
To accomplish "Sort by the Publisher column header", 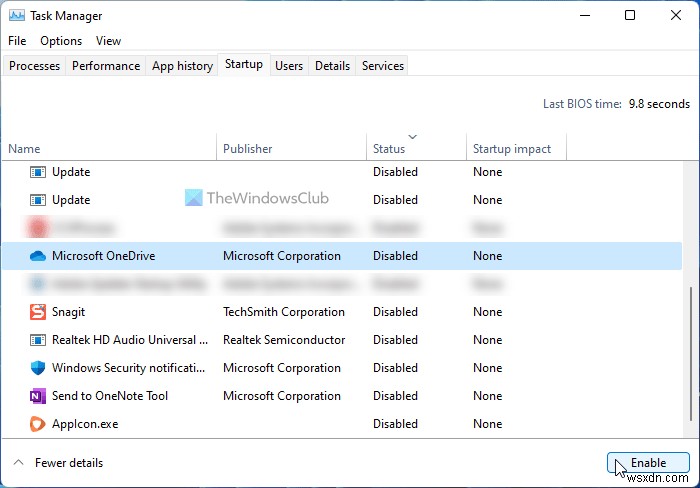I will (292, 148).
